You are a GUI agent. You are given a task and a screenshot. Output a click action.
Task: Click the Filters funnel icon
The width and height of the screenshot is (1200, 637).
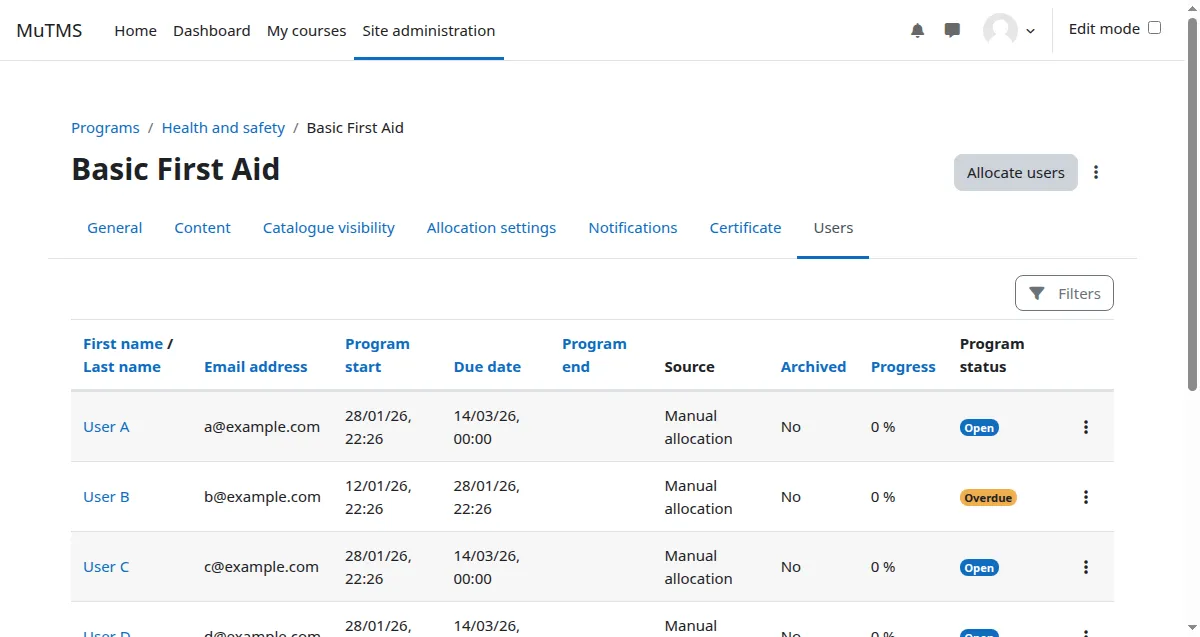tap(1037, 293)
